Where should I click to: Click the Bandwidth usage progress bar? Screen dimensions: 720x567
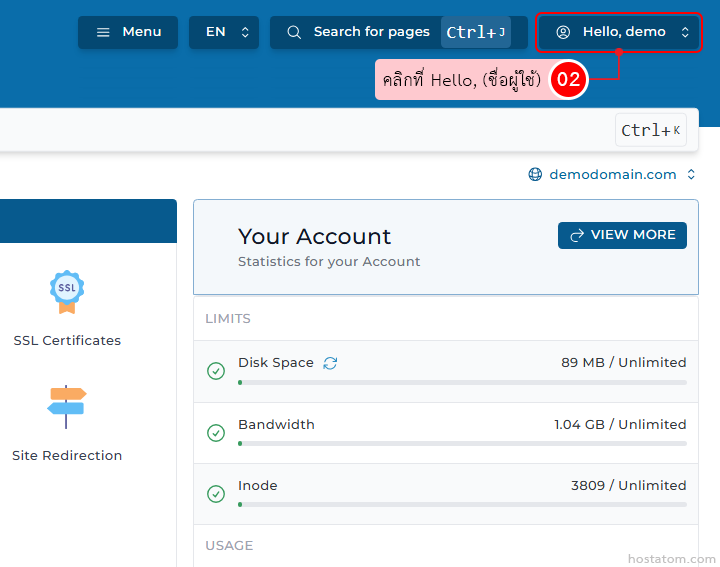click(462, 443)
